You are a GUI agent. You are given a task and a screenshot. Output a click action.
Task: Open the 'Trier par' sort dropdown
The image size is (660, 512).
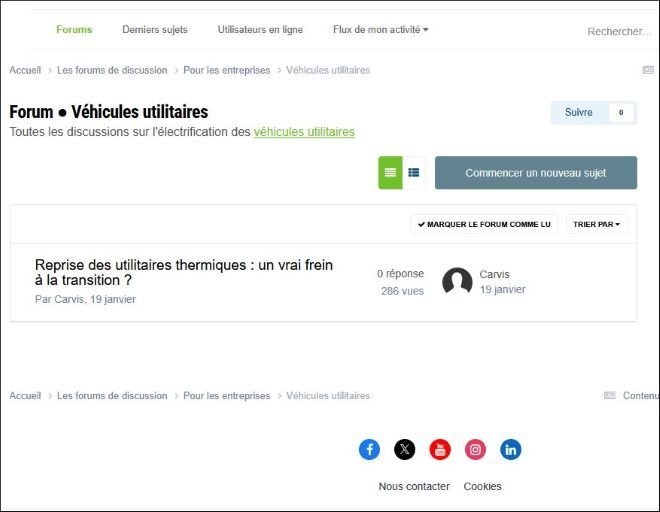coord(596,225)
